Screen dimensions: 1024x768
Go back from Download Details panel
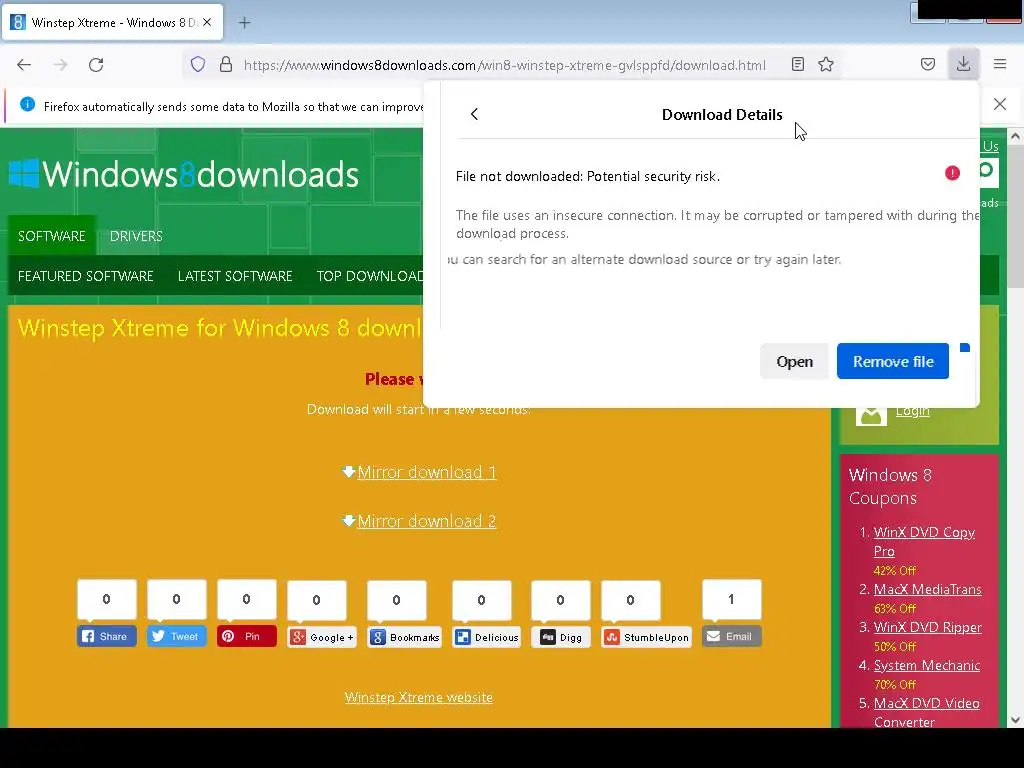(474, 114)
